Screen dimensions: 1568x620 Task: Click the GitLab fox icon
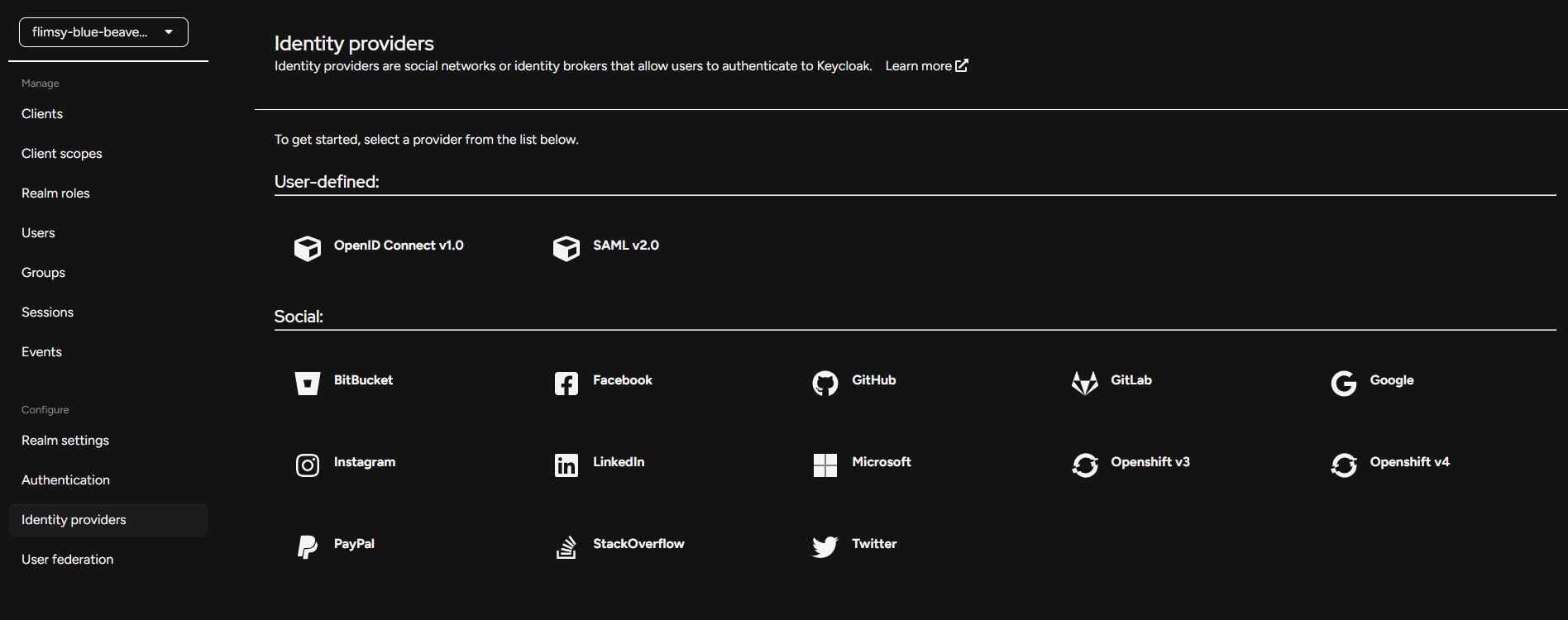(x=1085, y=383)
